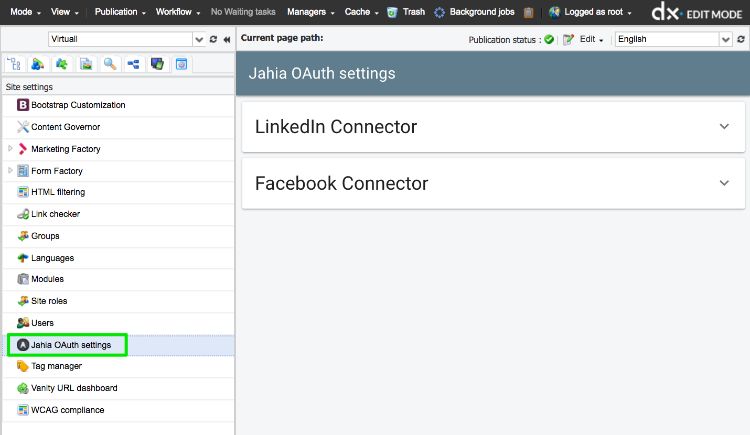Viewport: 750px width, 435px height.
Task: Open Content Governor
Action: [66, 127]
